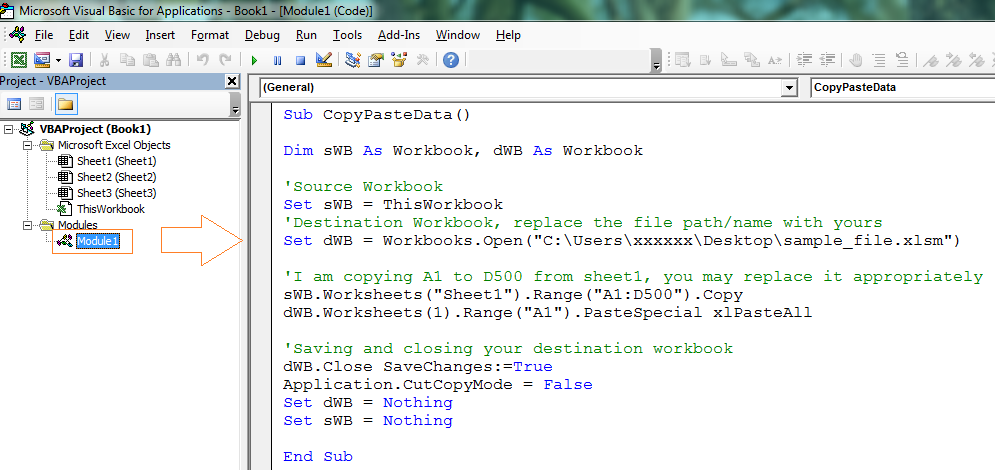Click the Insert UserForm toolbar icon

(x=42, y=60)
